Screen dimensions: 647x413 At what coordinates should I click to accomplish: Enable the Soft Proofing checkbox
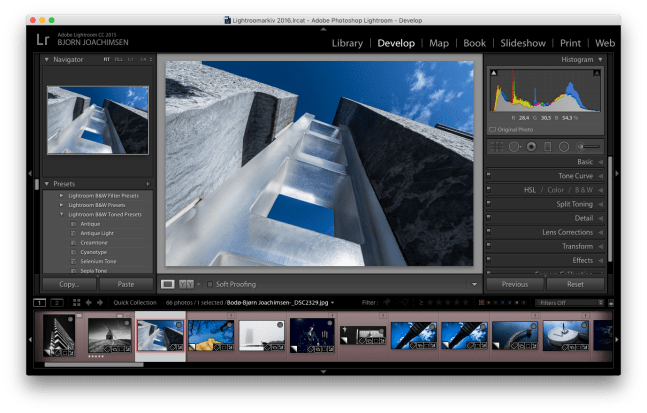pyautogui.click(x=209, y=284)
